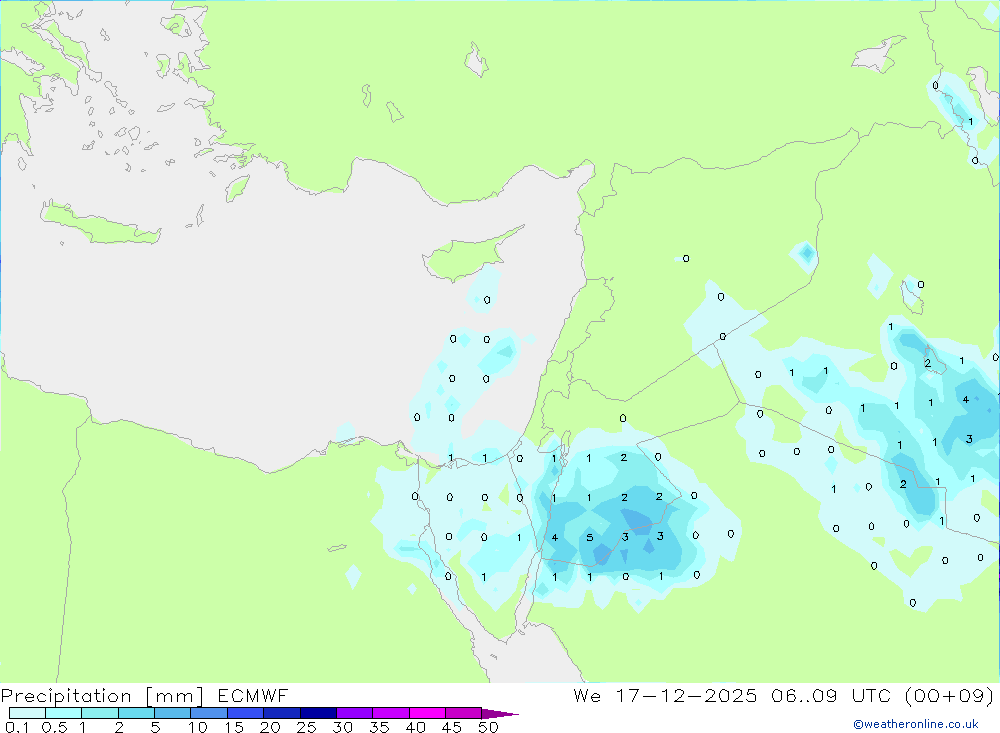This screenshot has height=733, width=1000.
Task: Click the '15' legend scale label
Action: pos(234,727)
